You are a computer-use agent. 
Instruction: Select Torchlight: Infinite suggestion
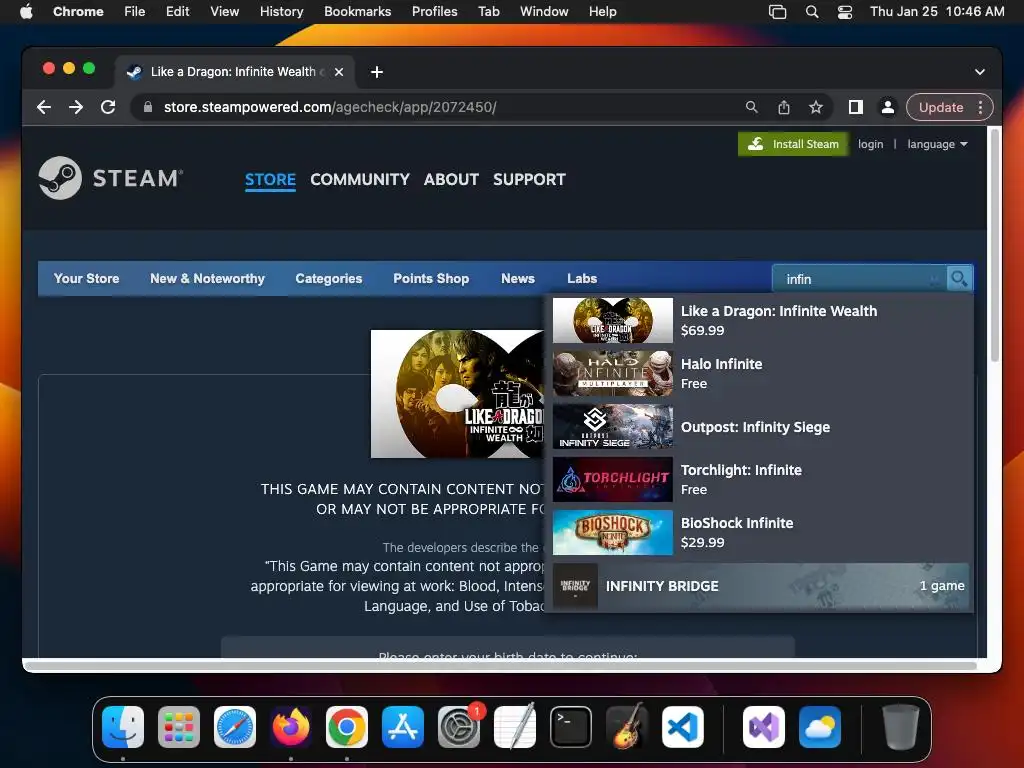(x=760, y=479)
